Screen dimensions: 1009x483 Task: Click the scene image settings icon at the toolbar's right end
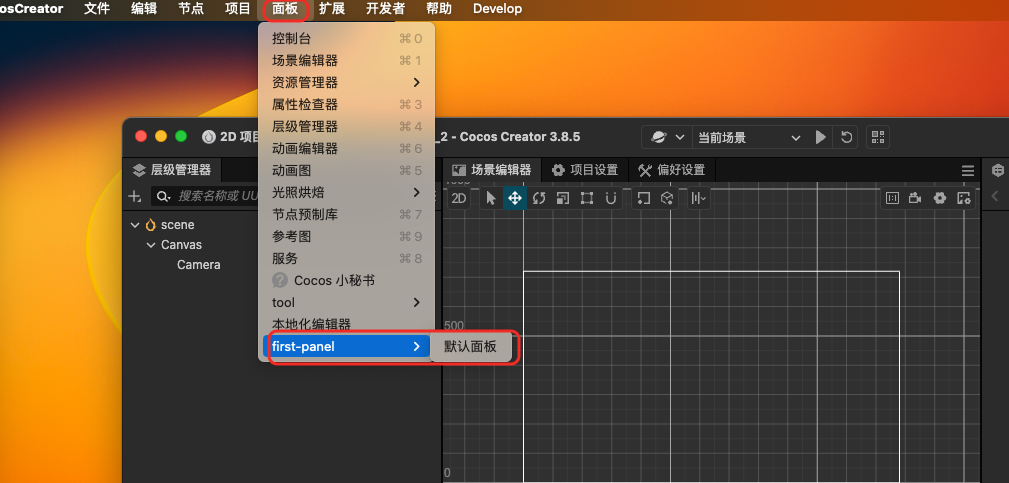(x=963, y=198)
